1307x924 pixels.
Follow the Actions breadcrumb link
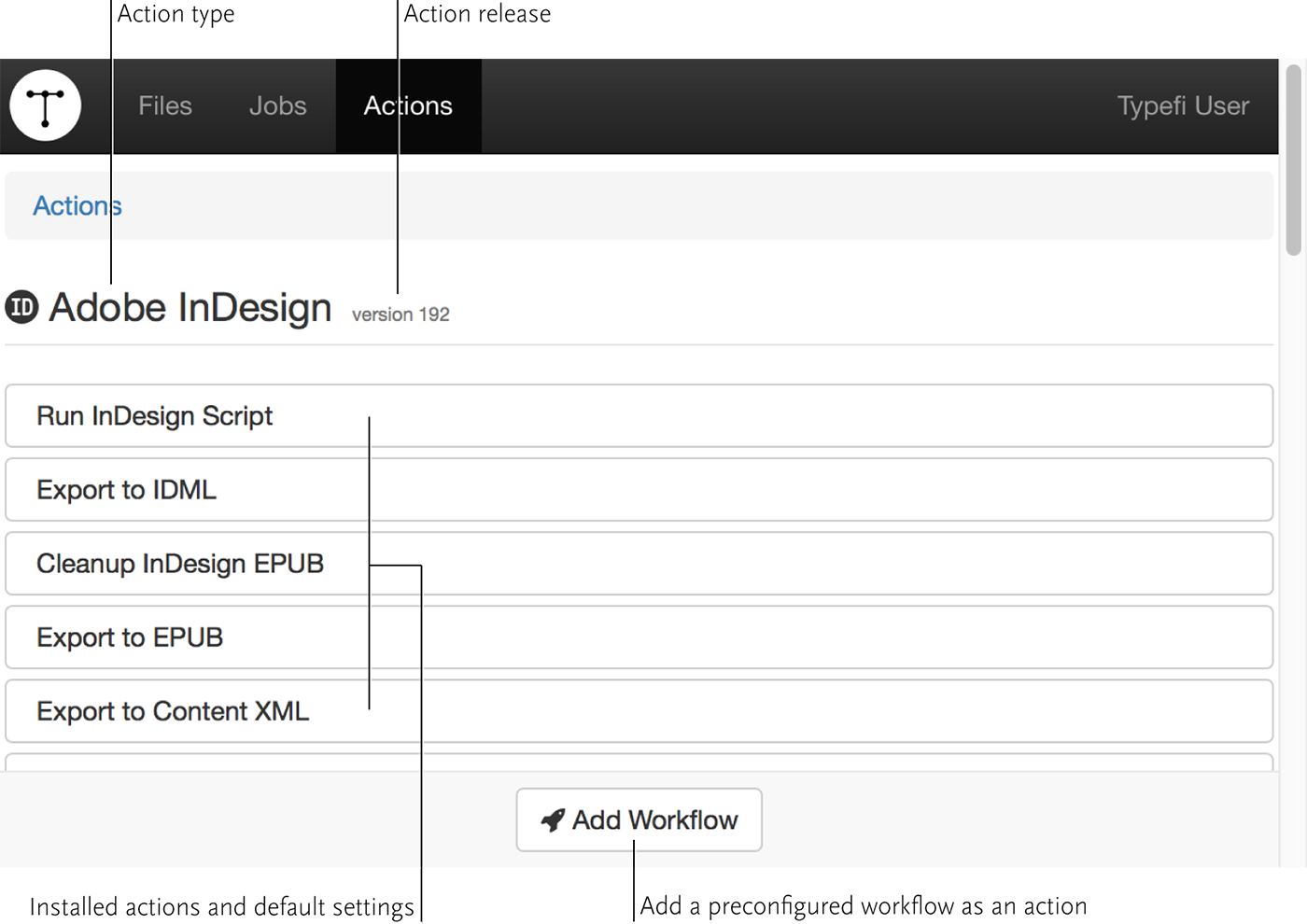click(x=77, y=205)
